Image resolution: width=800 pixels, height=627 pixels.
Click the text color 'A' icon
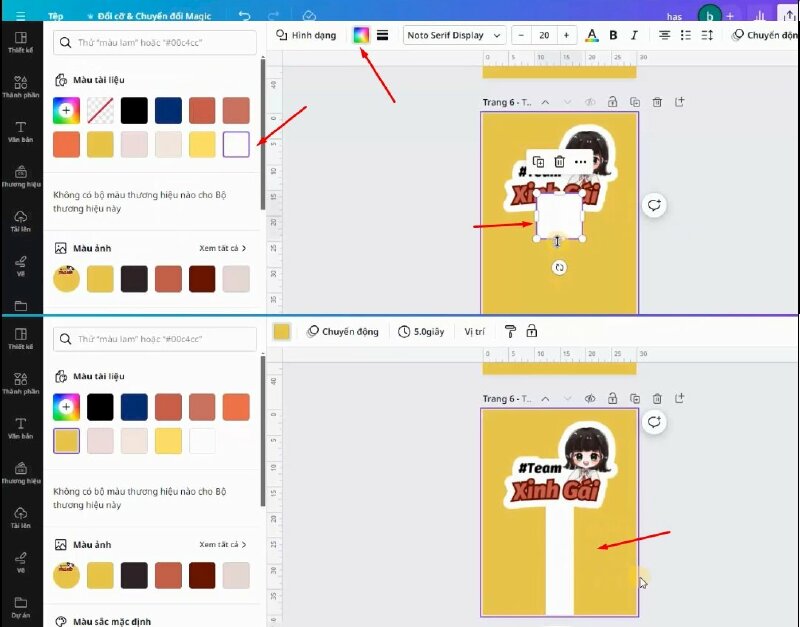591,35
